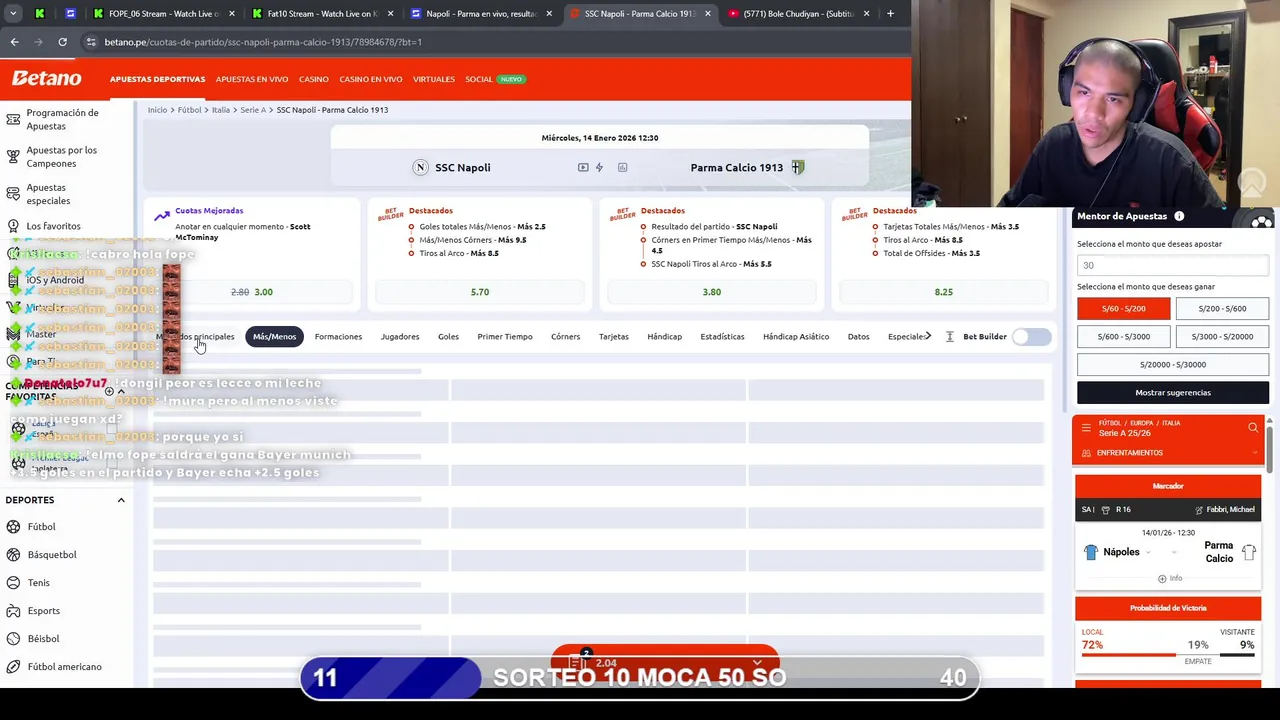Select the Córners market tab
The height and width of the screenshot is (720, 1280).
[x=565, y=337]
